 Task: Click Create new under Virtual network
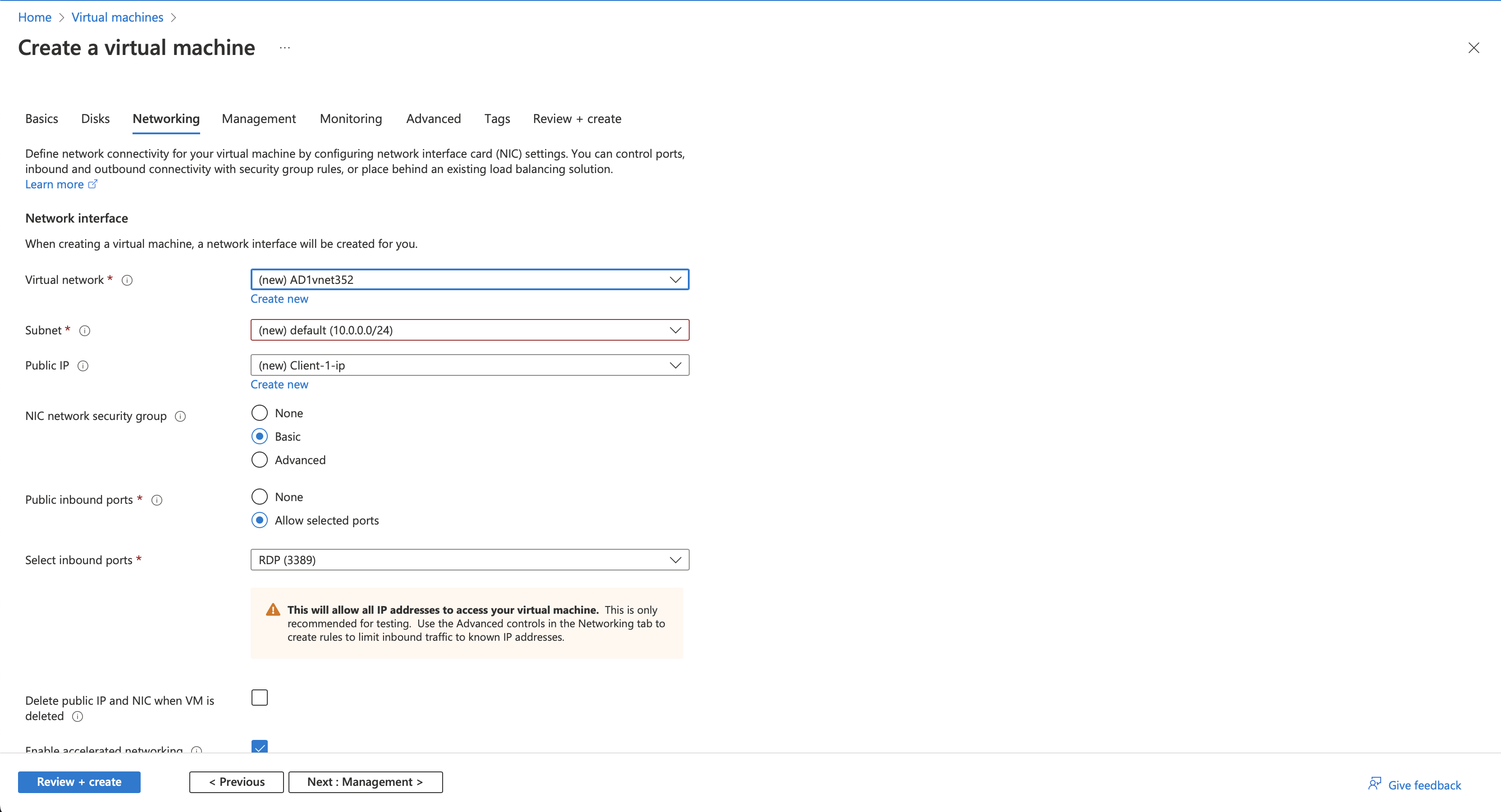coord(279,299)
